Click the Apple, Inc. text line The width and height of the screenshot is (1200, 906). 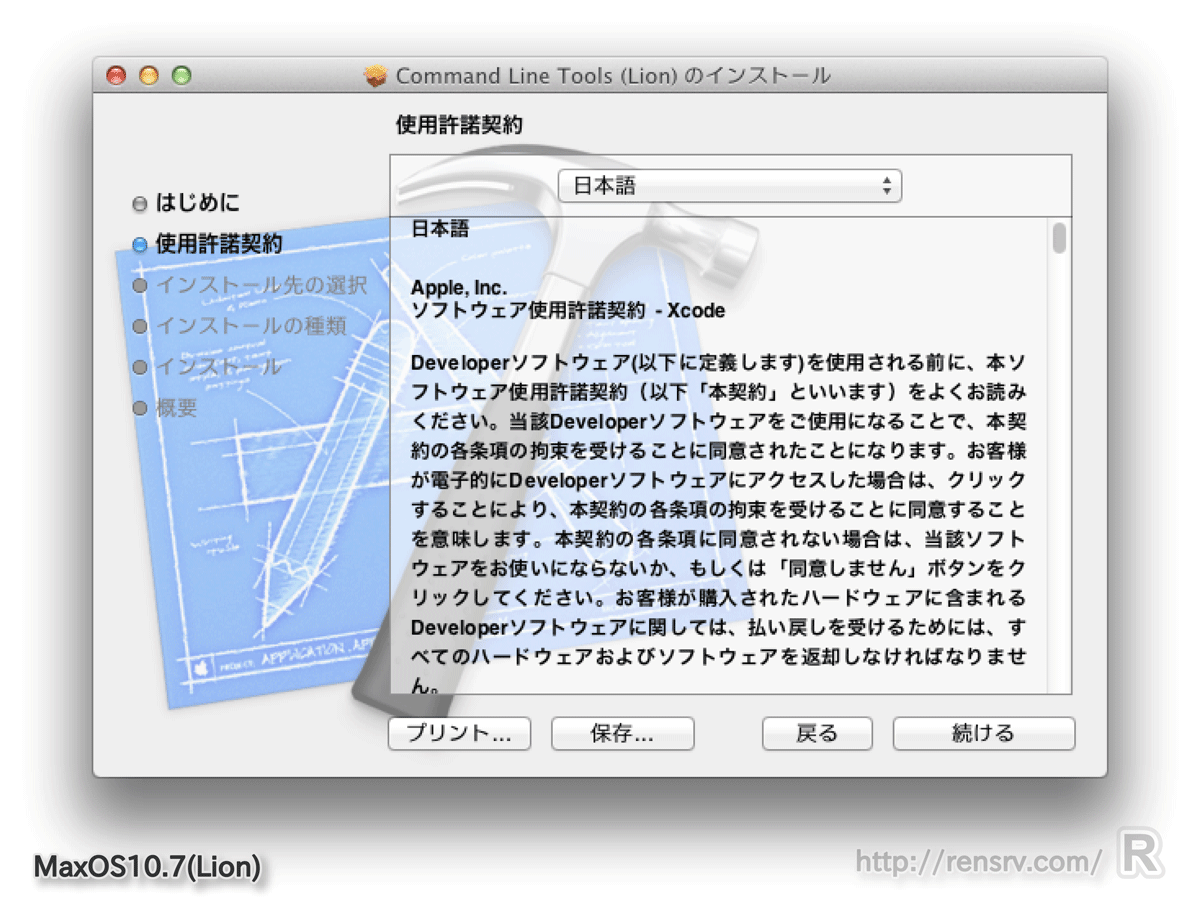459,288
